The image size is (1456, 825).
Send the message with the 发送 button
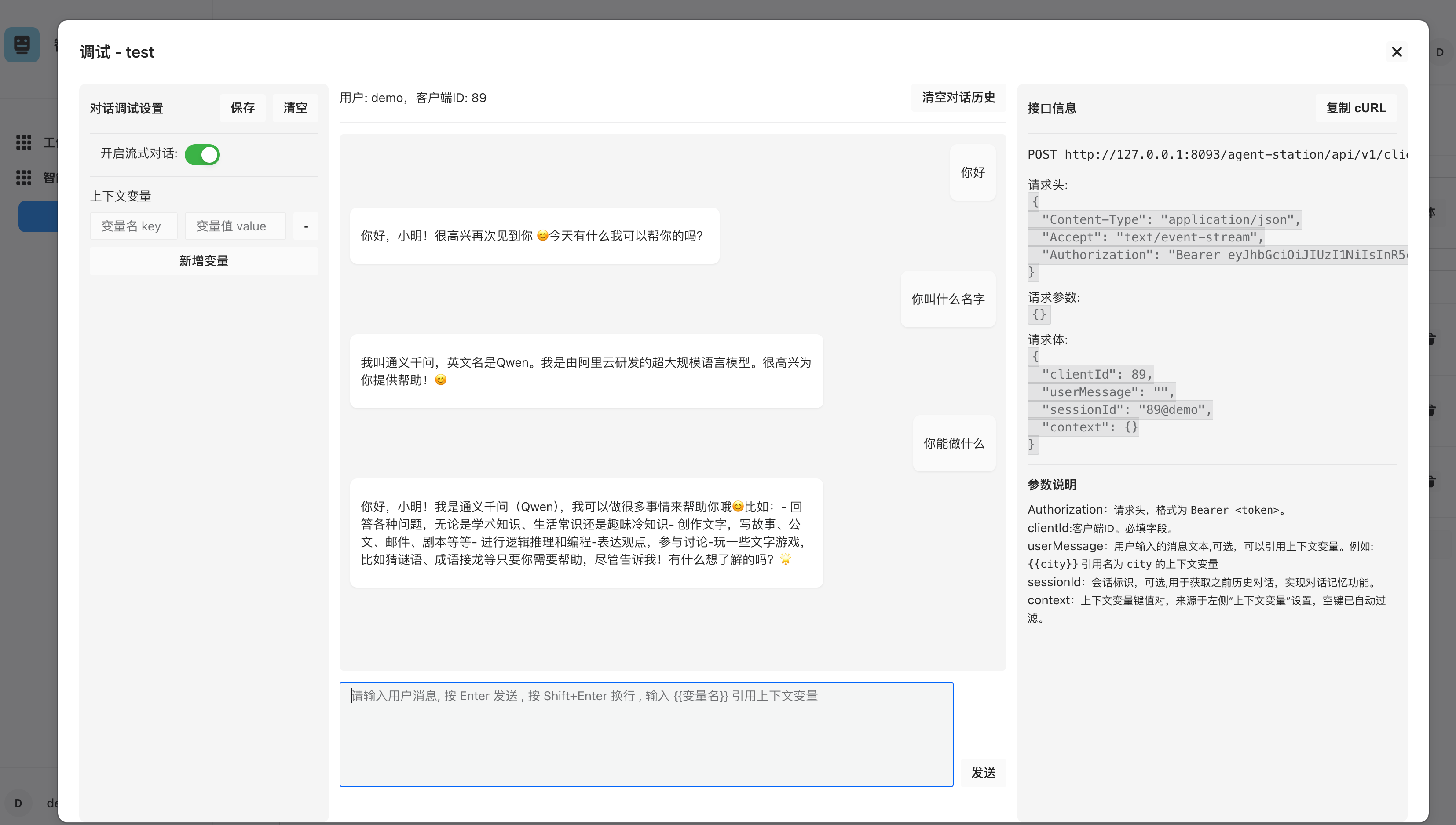[983, 773]
